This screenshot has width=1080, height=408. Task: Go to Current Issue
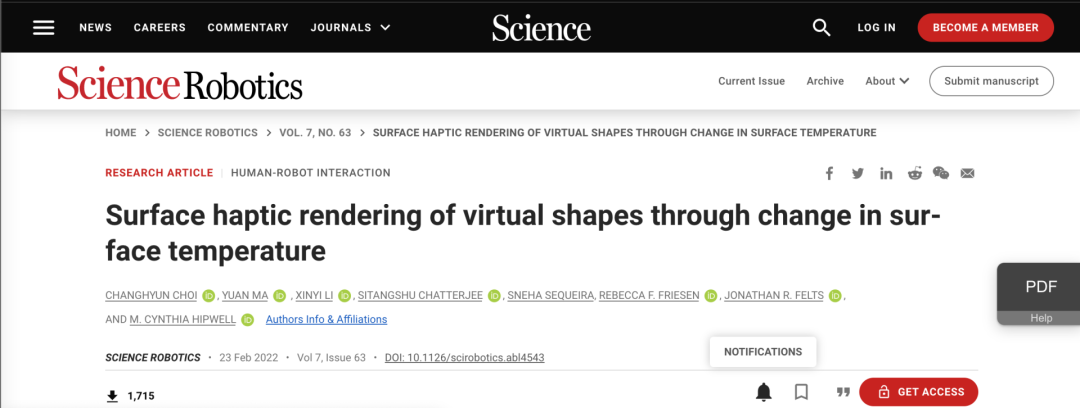[751, 81]
